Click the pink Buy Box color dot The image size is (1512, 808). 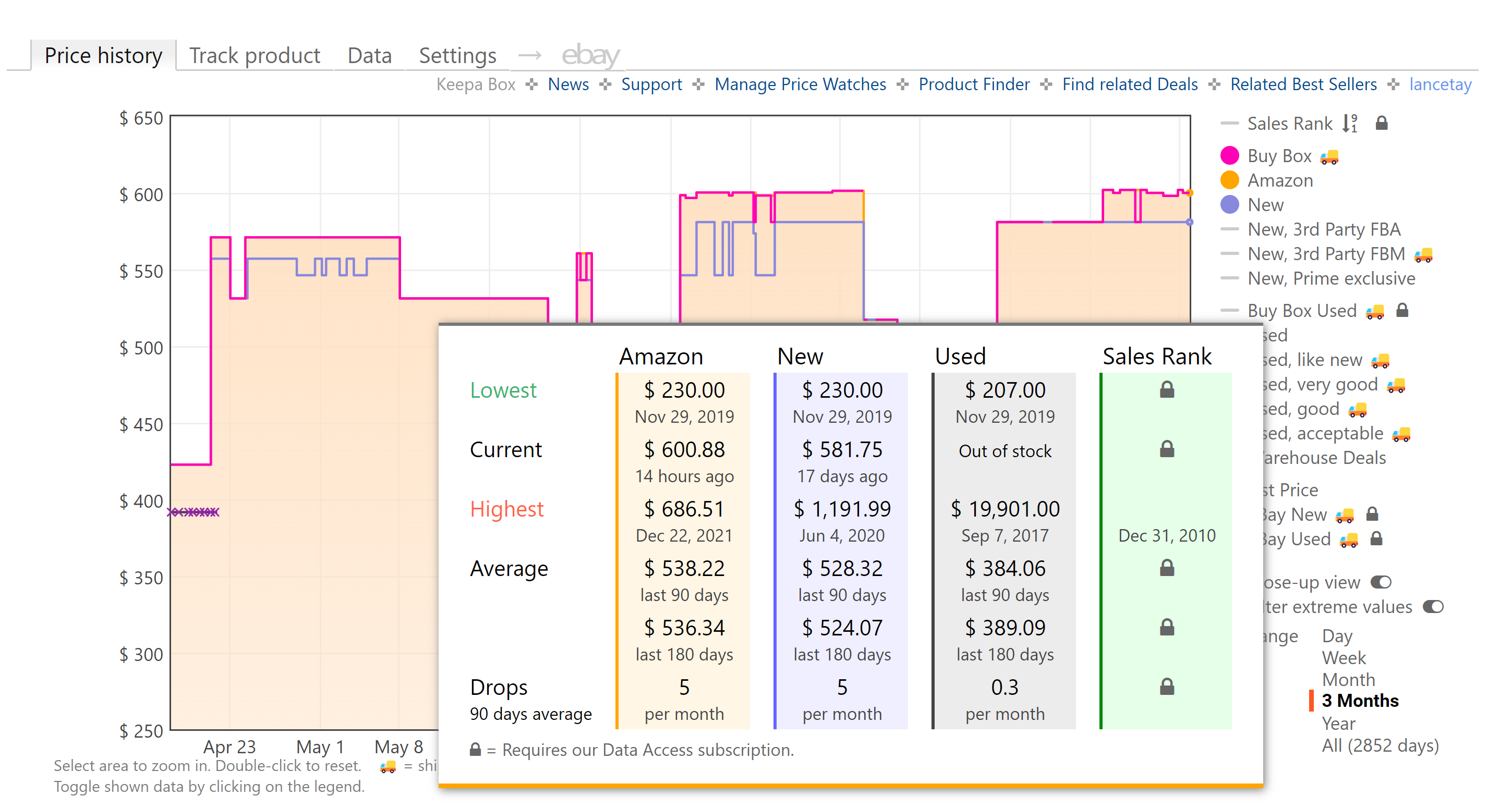coord(1229,155)
